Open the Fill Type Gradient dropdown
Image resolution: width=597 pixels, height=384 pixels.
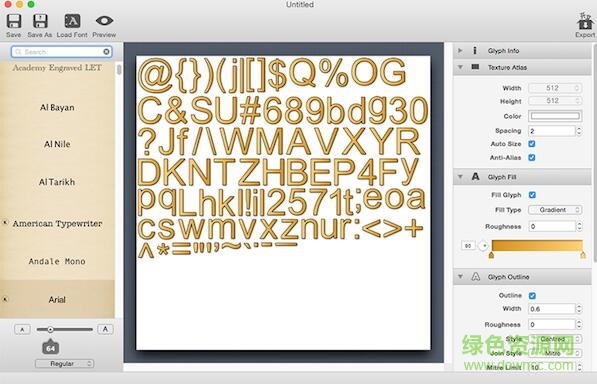click(x=555, y=210)
